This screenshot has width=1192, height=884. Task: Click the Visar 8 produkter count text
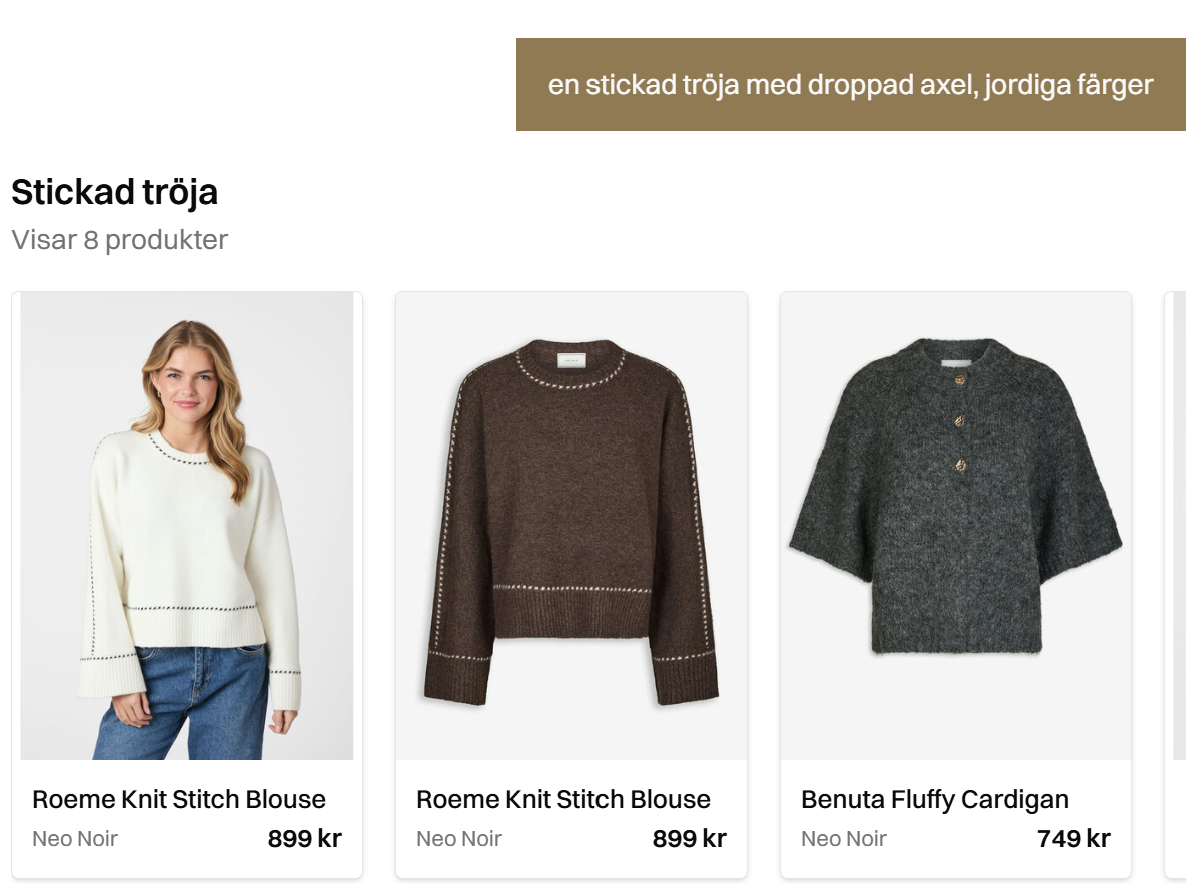pyautogui.click(x=119, y=239)
